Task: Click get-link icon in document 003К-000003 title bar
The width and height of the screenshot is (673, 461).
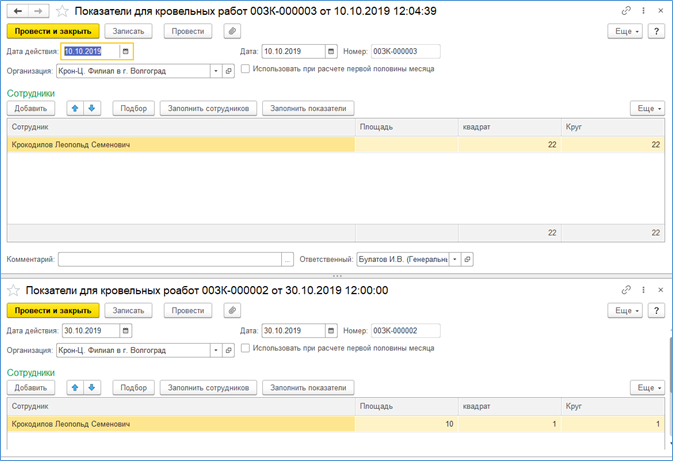Action: click(x=627, y=11)
